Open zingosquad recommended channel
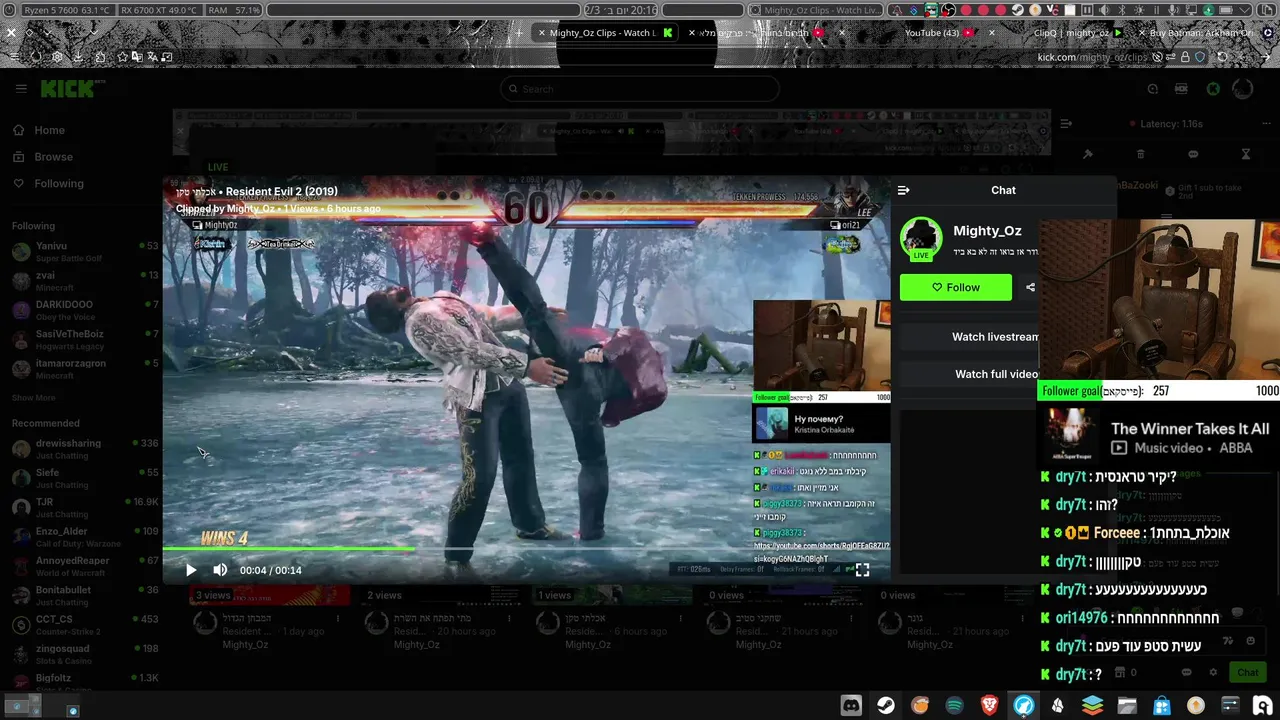The height and width of the screenshot is (720, 1280). click(x=85, y=654)
